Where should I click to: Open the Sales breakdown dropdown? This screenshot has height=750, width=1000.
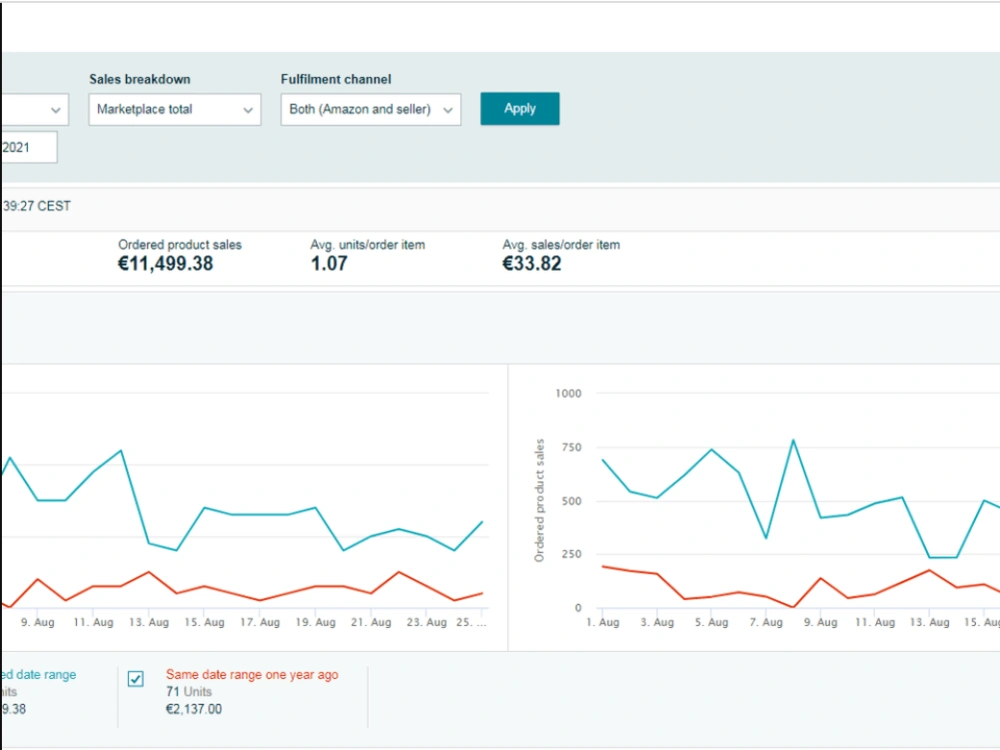pos(174,110)
